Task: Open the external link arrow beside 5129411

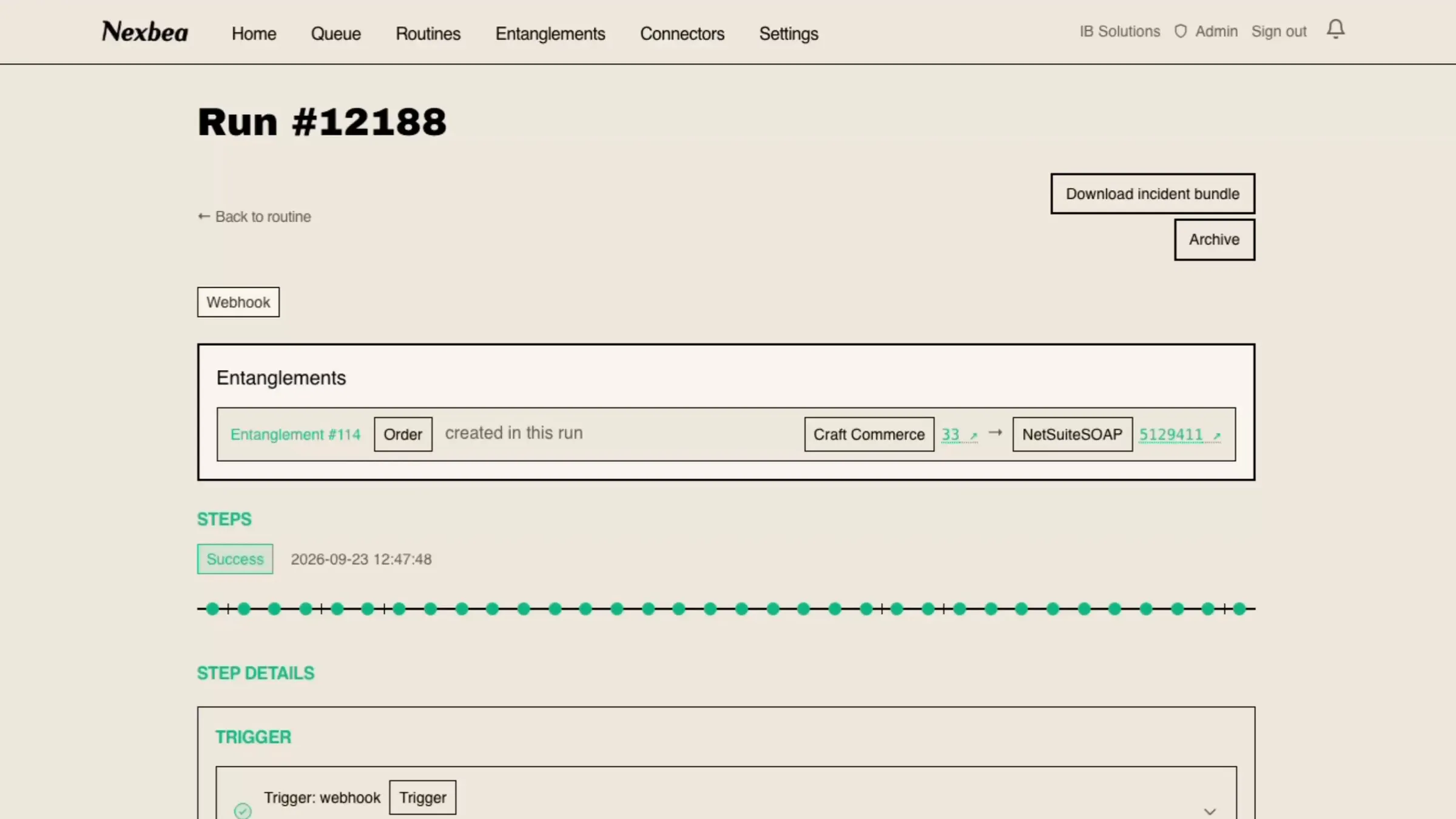Action: click(1216, 436)
